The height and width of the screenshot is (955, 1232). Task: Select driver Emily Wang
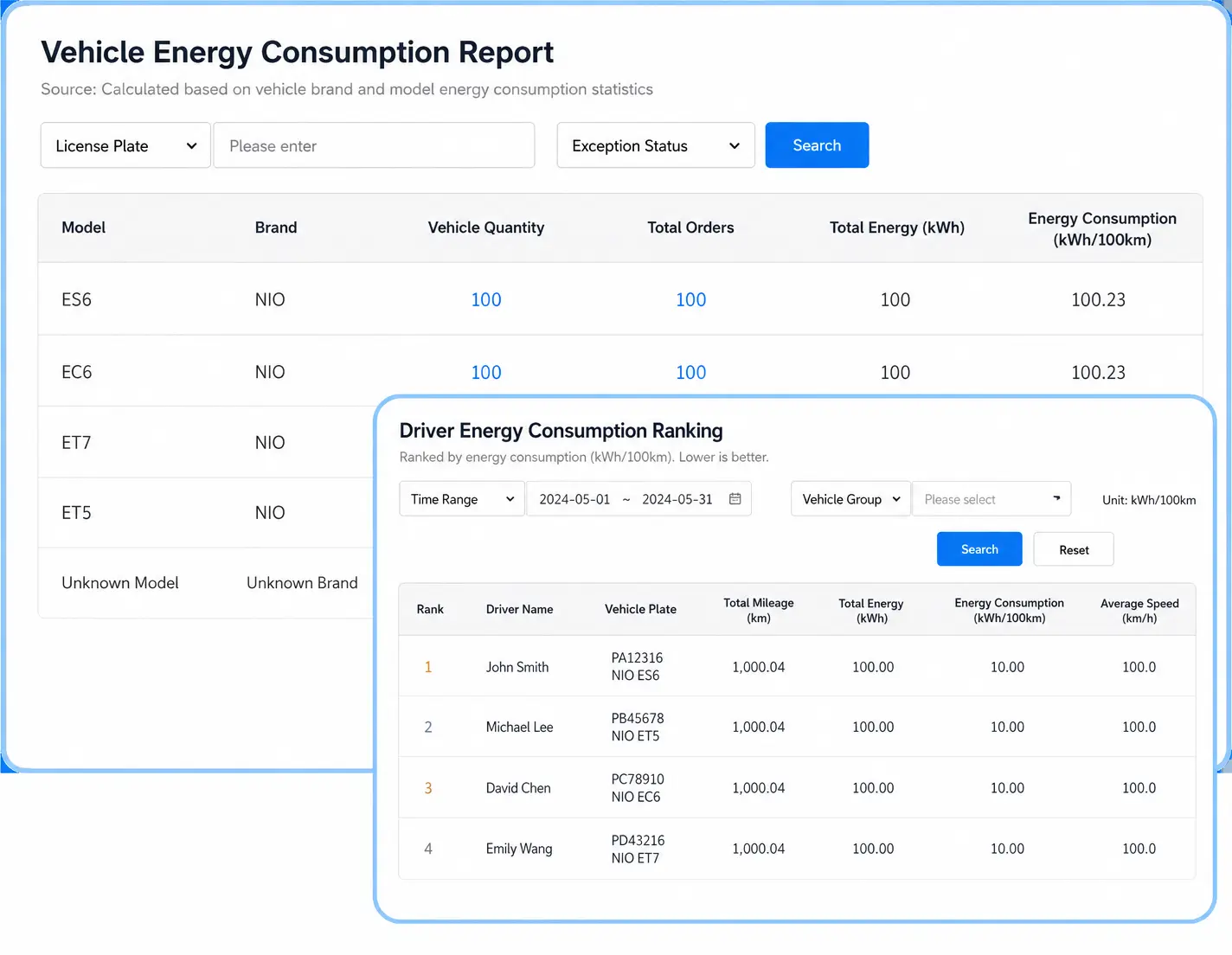click(x=519, y=849)
